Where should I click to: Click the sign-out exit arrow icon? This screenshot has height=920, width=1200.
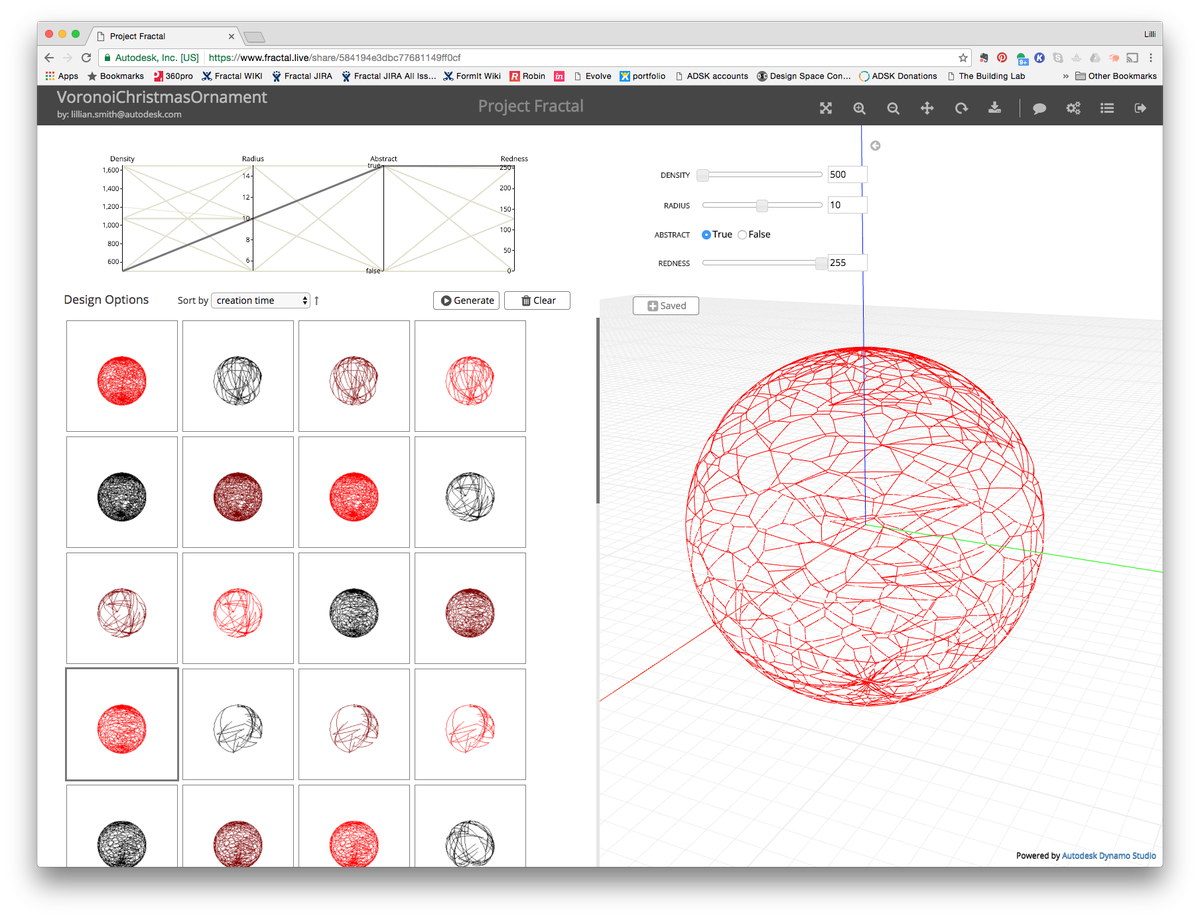1140,108
